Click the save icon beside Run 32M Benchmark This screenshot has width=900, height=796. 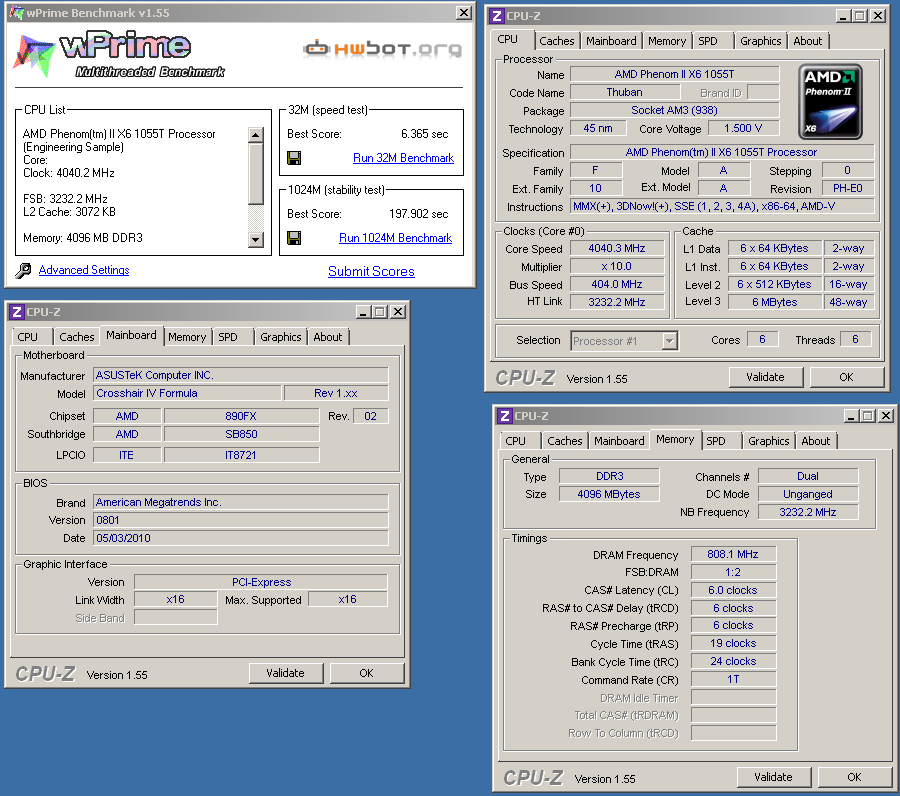click(294, 158)
